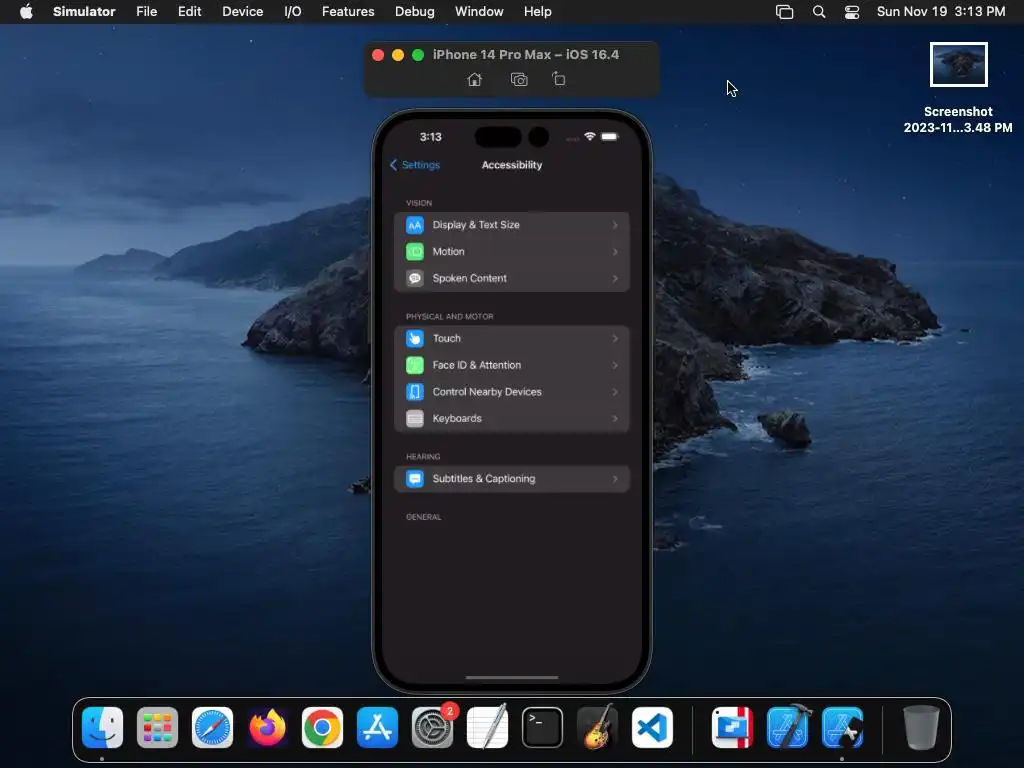Click the Spotlight search icon in menu bar
Screen dimensions: 1024x768
(819, 12)
